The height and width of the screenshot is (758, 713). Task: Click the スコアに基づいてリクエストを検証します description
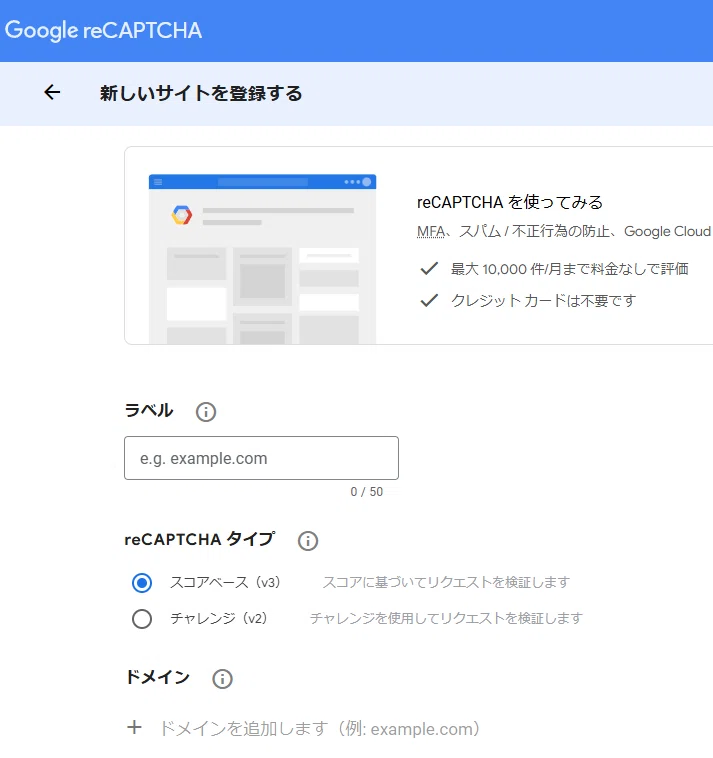(x=446, y=582)
